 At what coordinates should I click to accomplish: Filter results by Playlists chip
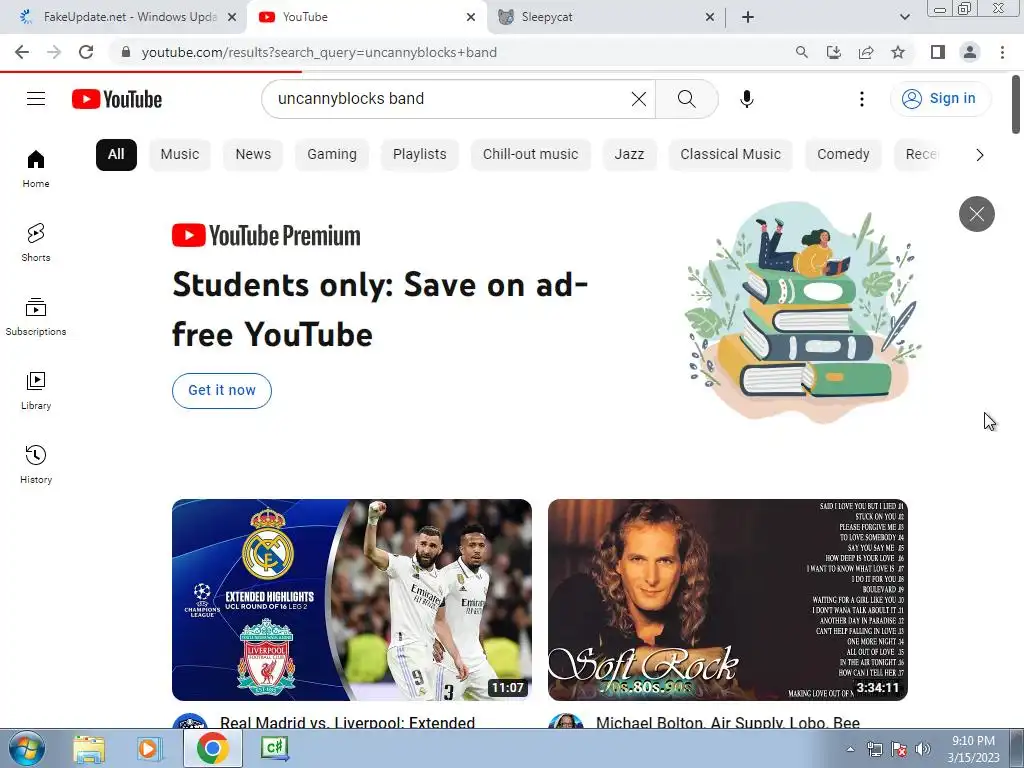point(420,155)
